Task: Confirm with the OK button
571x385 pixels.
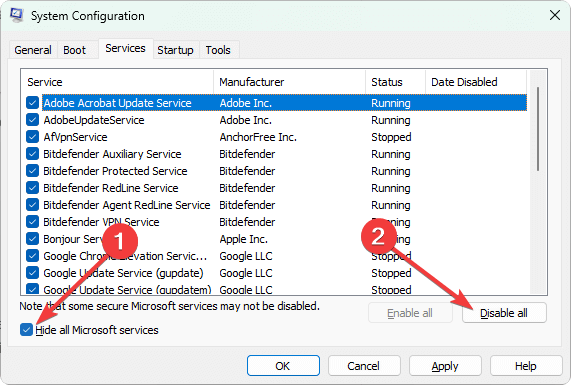Action: coord(283,366)
